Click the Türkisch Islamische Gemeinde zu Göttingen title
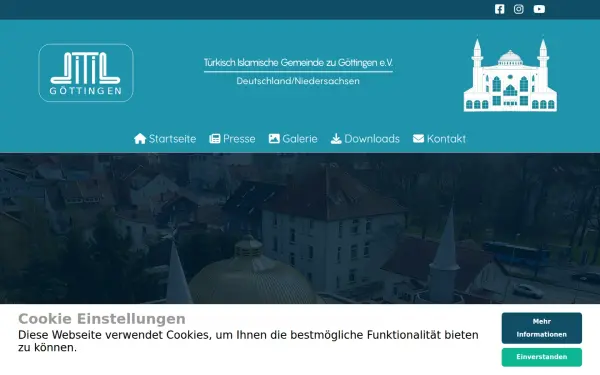Viewport: 600px width, 375px height. [x=298, y=63]
